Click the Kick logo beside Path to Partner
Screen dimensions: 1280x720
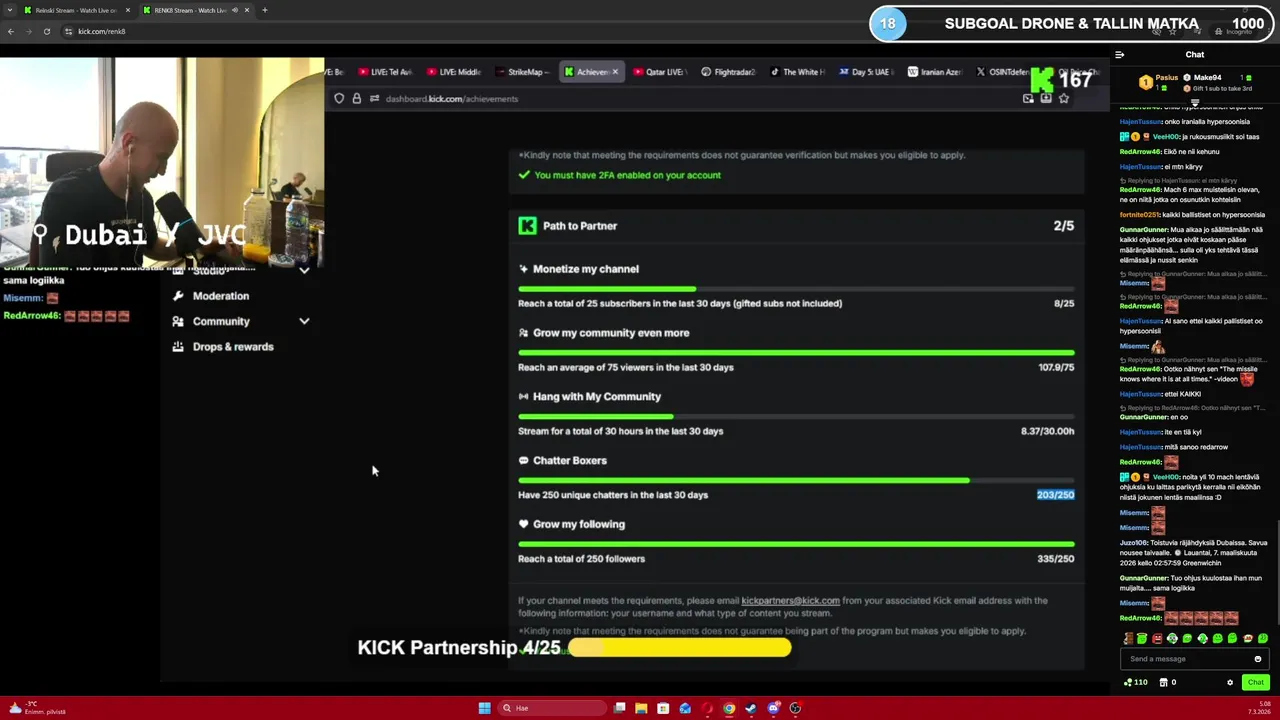coord(527,226)
